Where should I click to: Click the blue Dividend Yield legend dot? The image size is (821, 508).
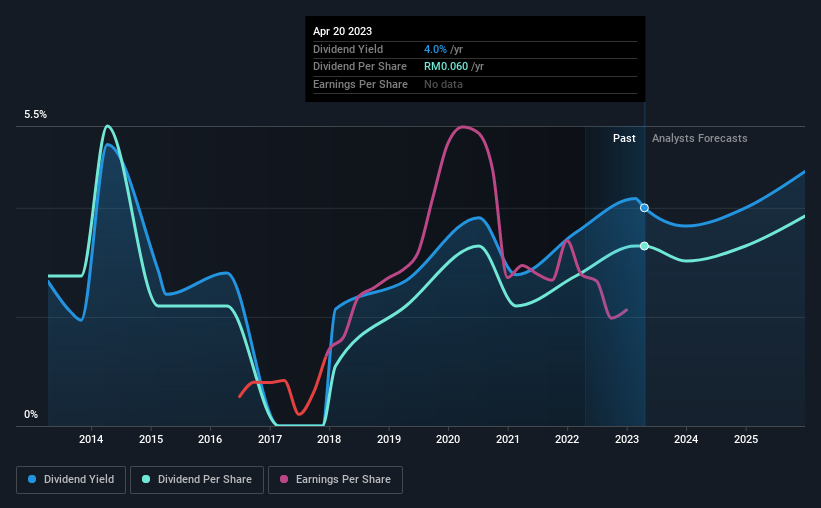point(32,479)
